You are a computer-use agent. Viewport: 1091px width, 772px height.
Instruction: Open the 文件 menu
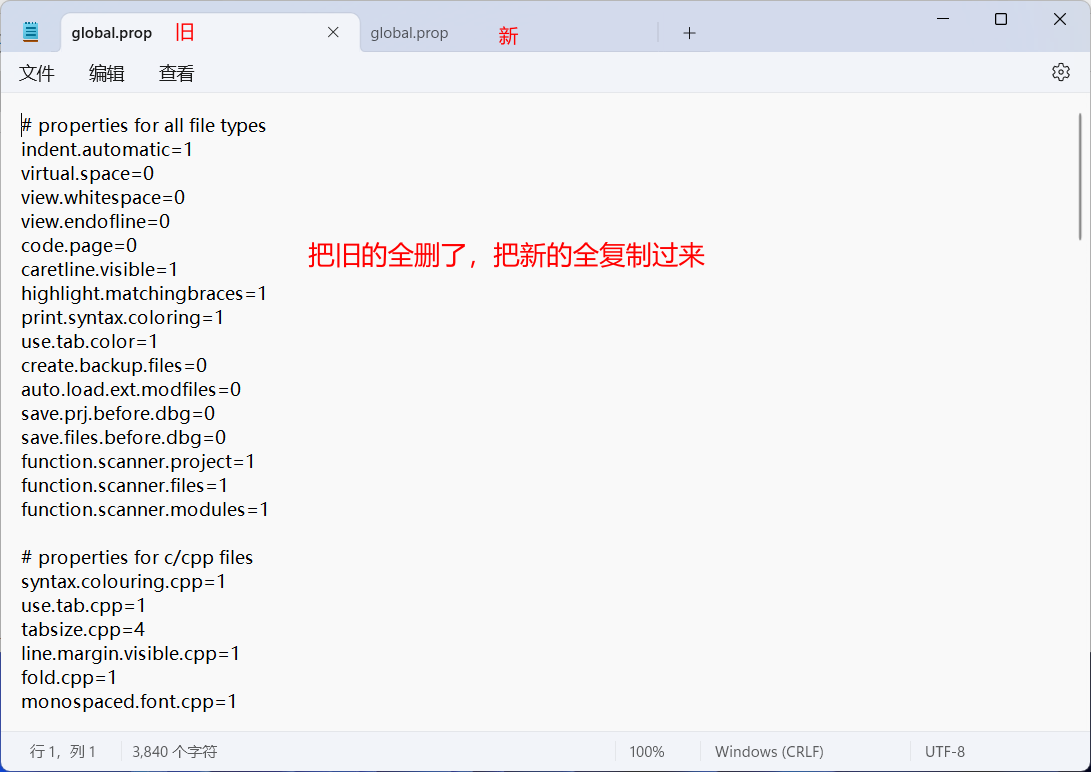click(x=37, y=72)
